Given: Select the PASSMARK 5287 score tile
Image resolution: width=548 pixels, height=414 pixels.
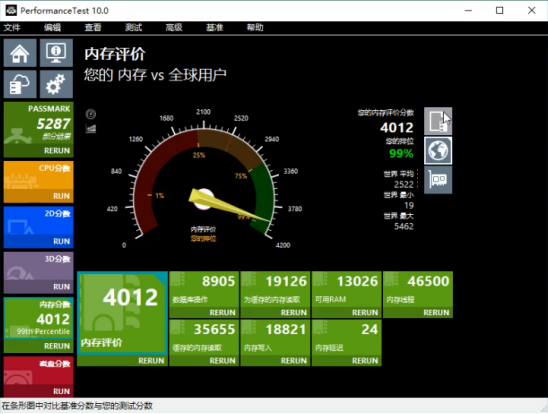Looking at the screenshot, I should (38, 123).
